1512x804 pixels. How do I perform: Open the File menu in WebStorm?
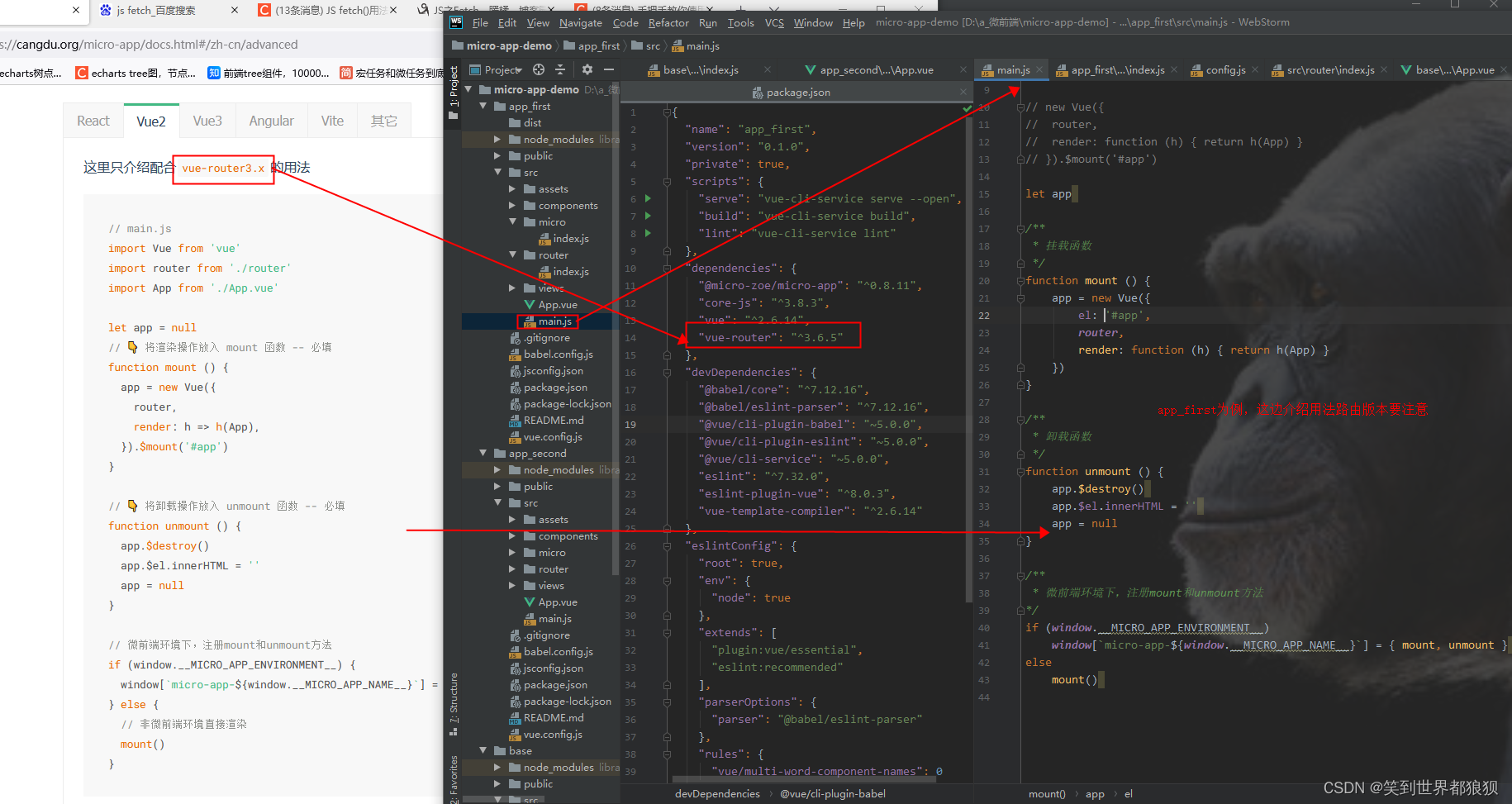click(x=480, y=23)
